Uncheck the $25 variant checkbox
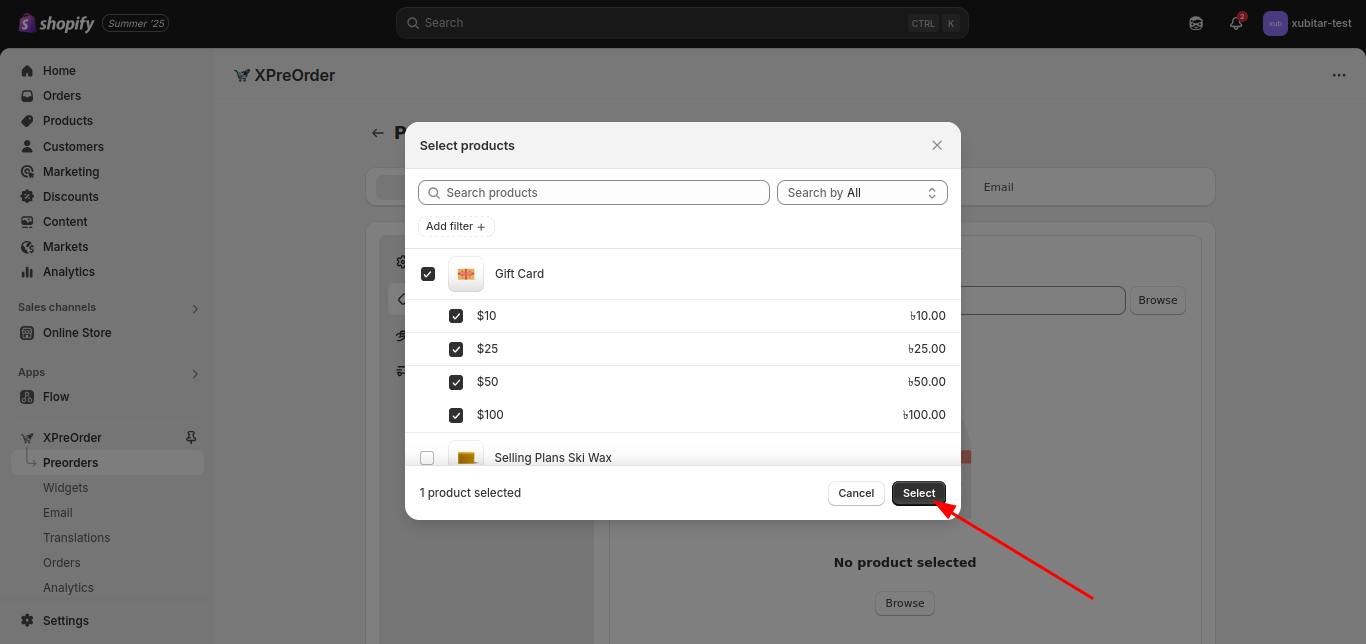The width and height of the screenshot is (1366, 644). [x=456, y=349]
